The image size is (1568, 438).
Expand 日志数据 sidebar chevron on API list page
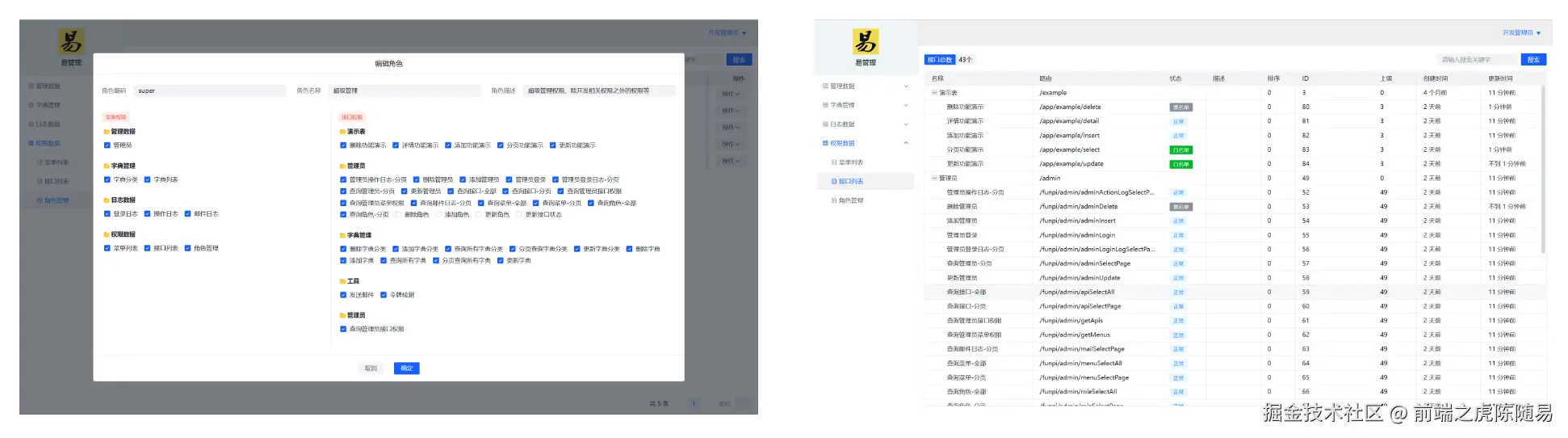906,124
